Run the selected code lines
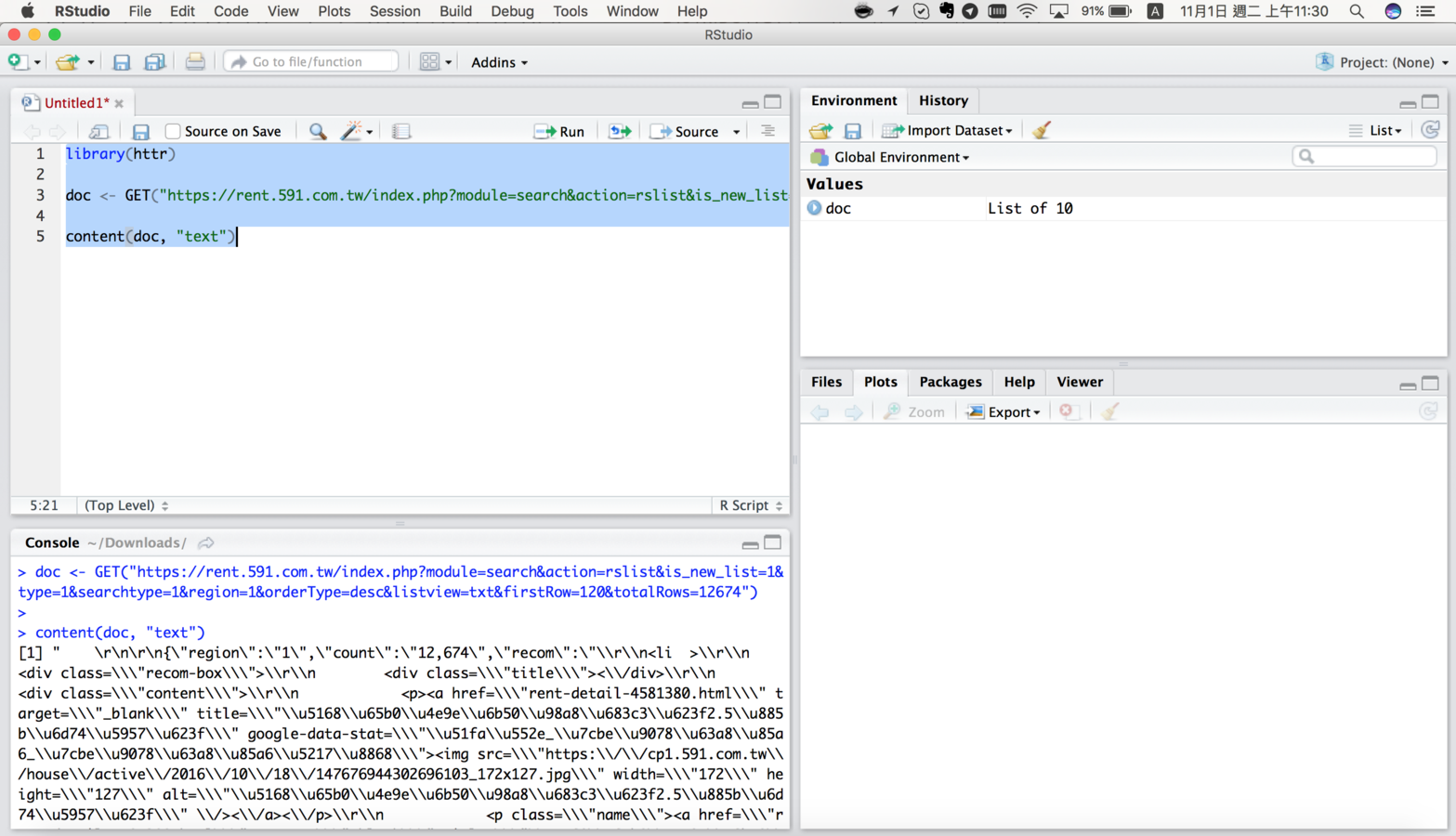Image resolution: width=1456 pixels, height=836 pixels. (559, 132)
